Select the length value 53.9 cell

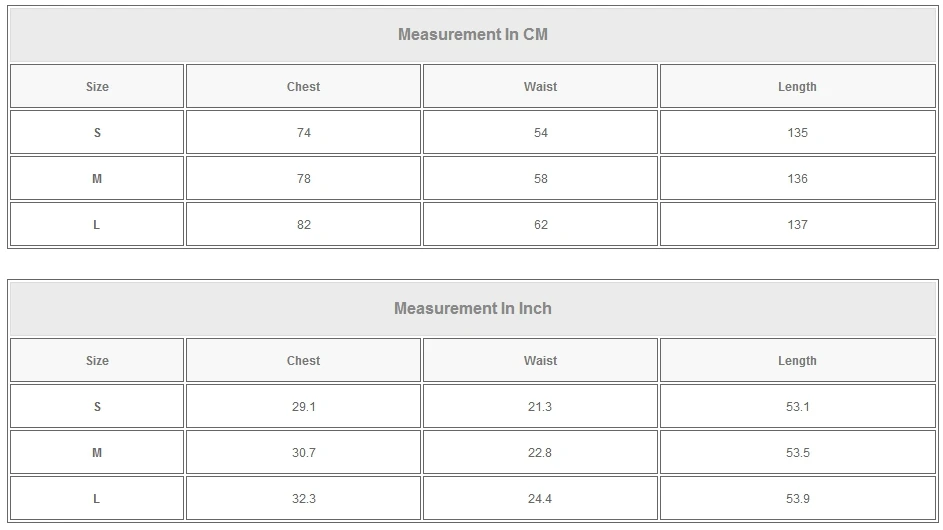[797, 499]
